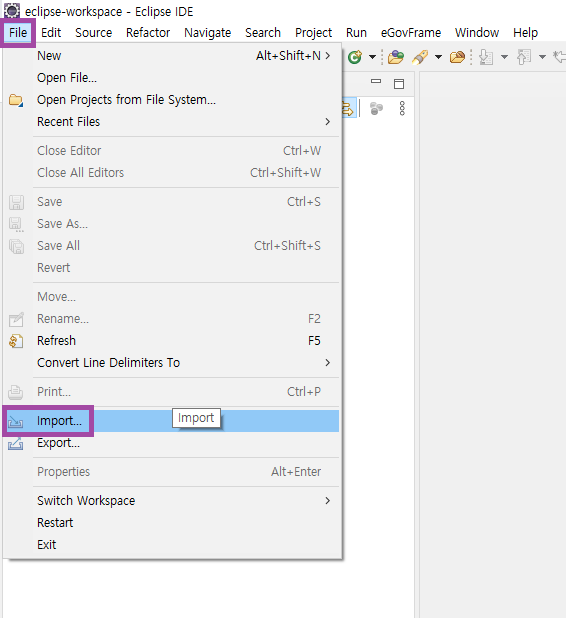566x618 pixels.
Task: Maximize the side view panel
Action: pos(399,84)
